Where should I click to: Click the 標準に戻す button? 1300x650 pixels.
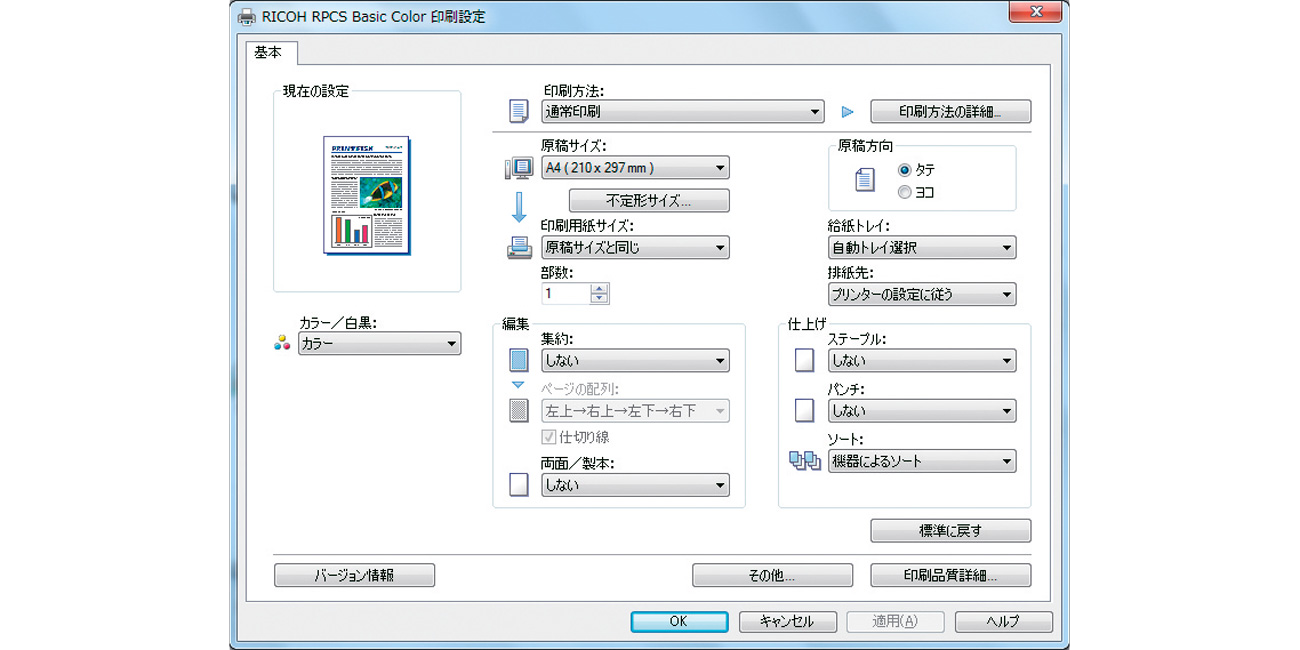pos(949,530)
